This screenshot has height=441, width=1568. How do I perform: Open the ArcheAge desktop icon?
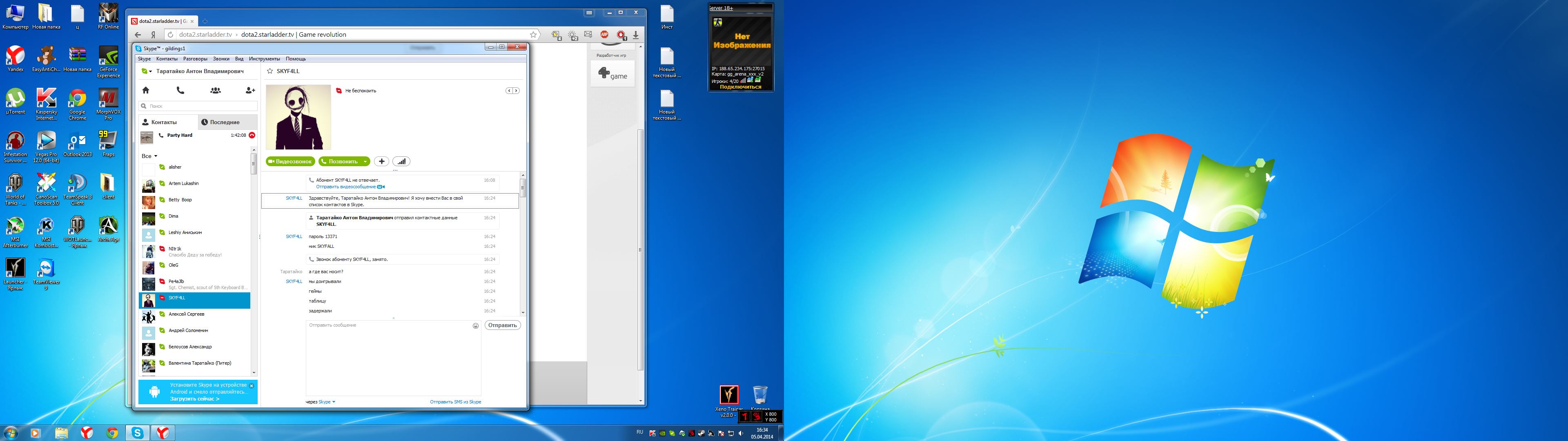click(108, 229)
